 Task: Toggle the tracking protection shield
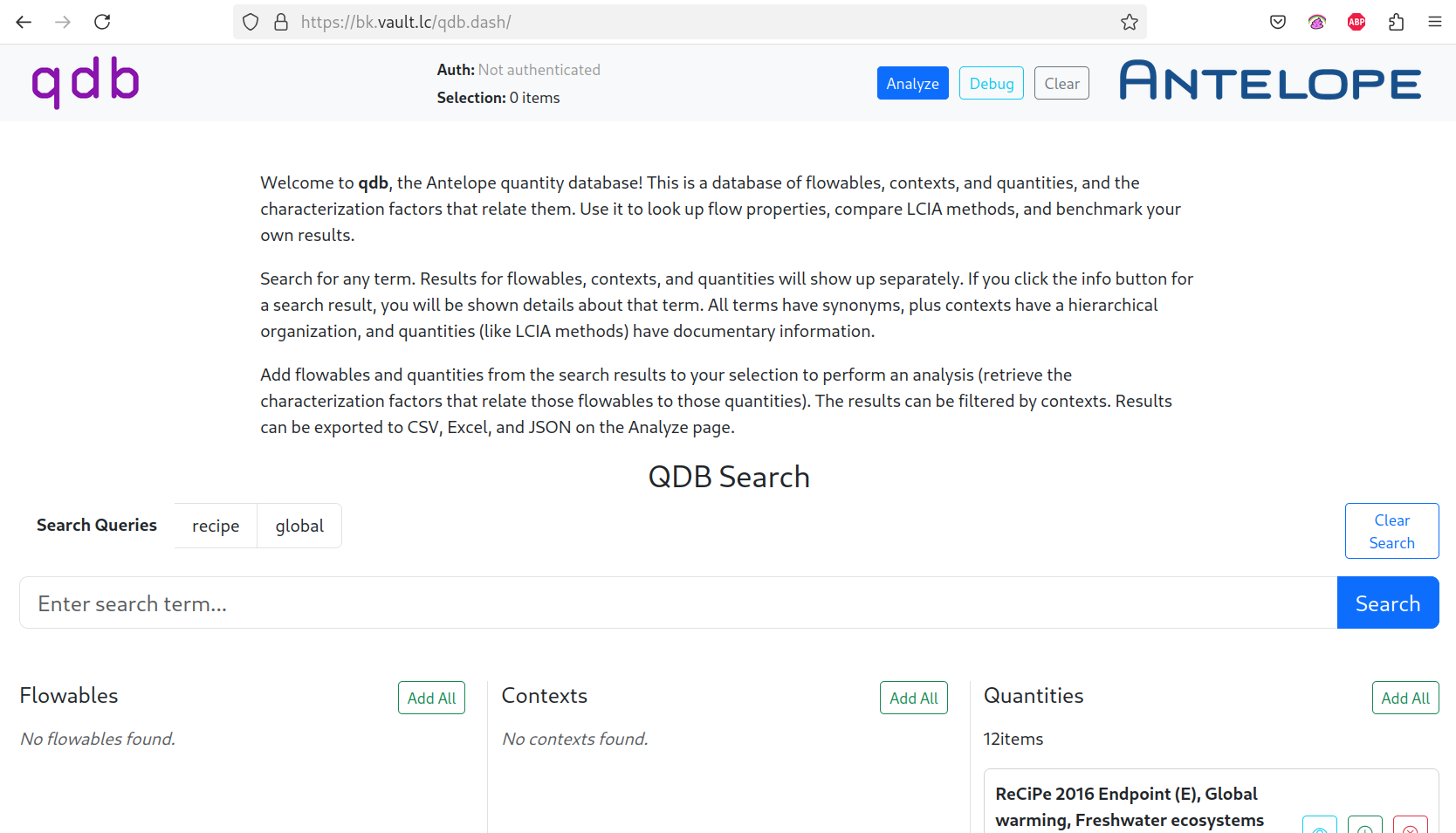[x=251, y=22]
